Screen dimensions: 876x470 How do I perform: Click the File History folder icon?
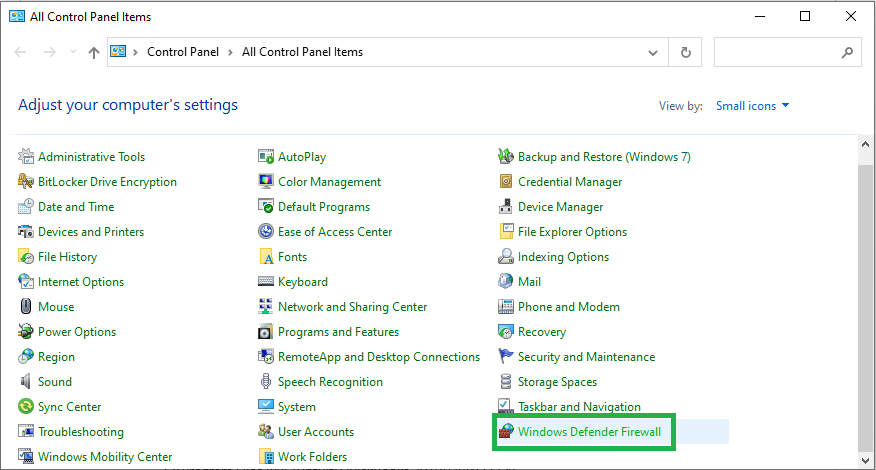pos(26,257)
